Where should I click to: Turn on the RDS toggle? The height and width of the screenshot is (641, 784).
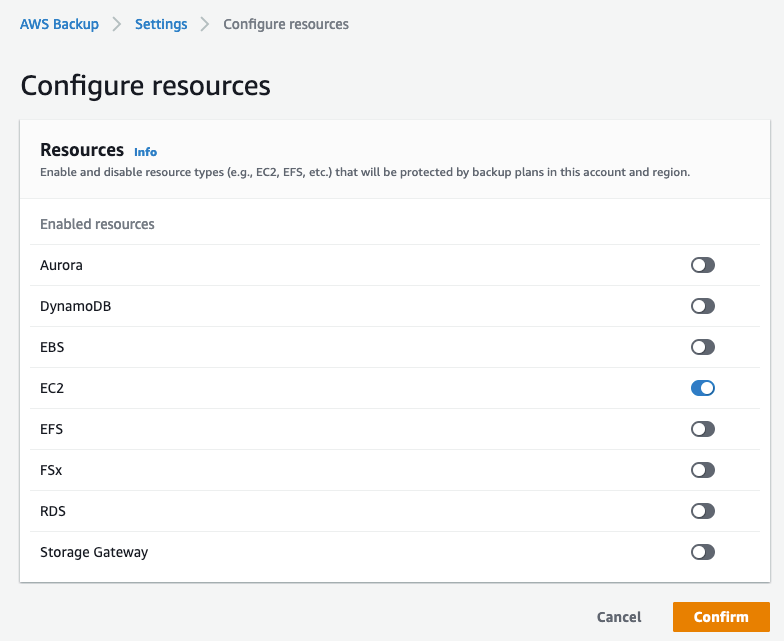(x=702, y=511)
